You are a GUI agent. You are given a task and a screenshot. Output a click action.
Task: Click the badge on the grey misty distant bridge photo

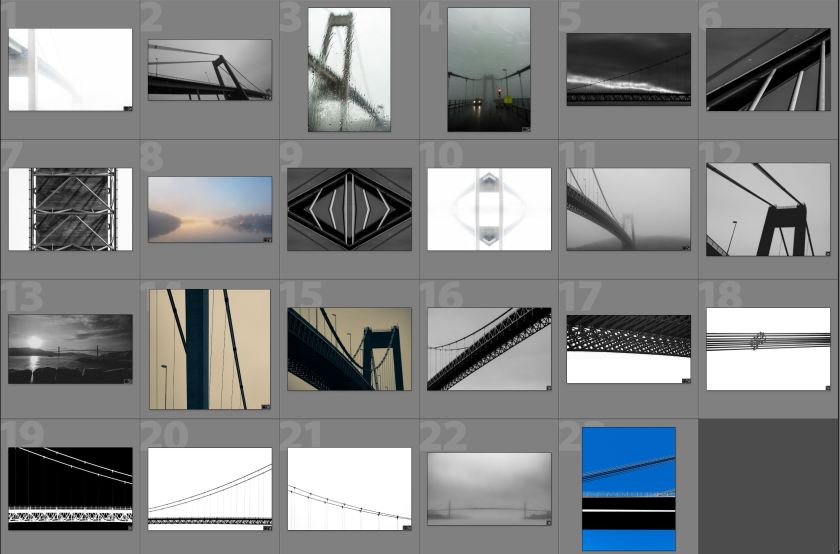pos(546,522)
